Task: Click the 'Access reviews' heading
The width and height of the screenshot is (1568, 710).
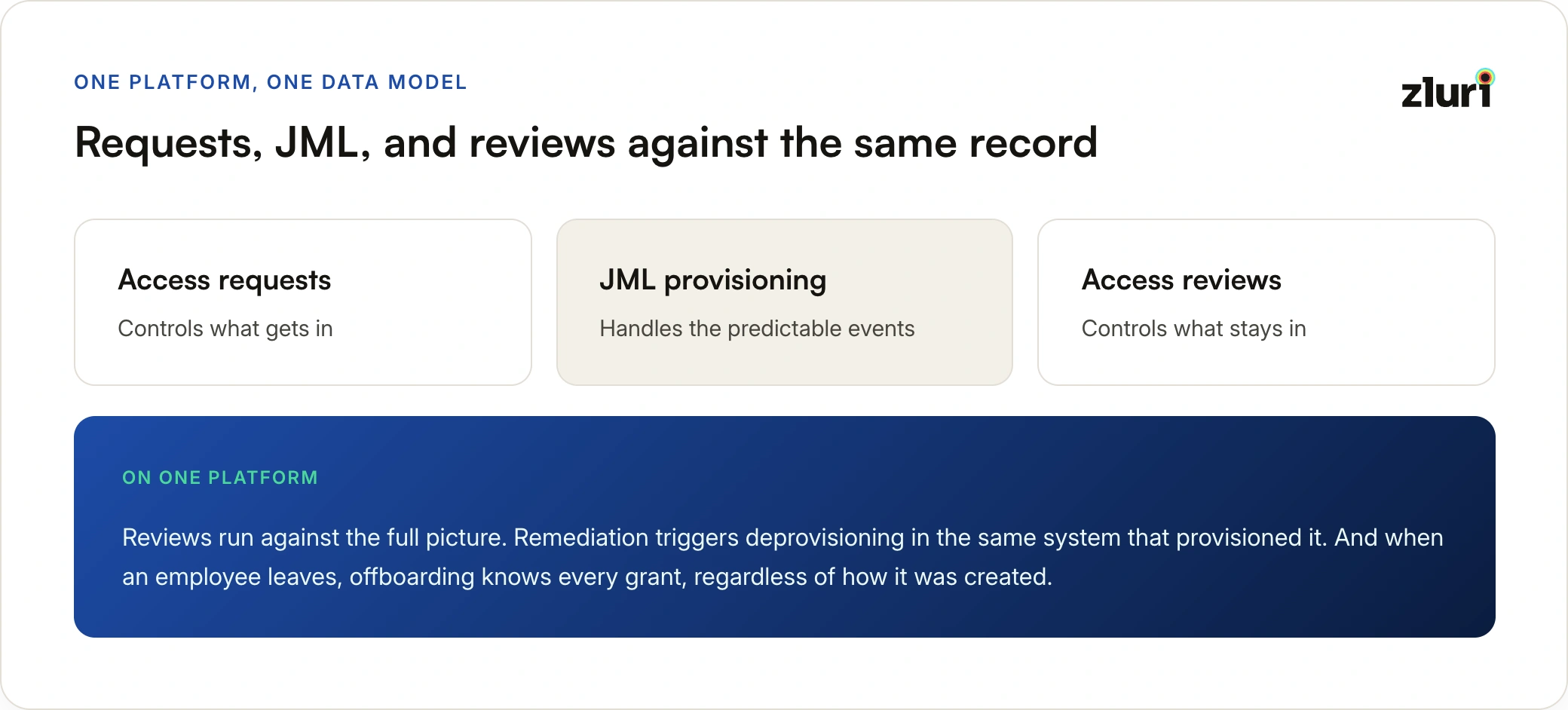Action: [x=1181, y=280]
